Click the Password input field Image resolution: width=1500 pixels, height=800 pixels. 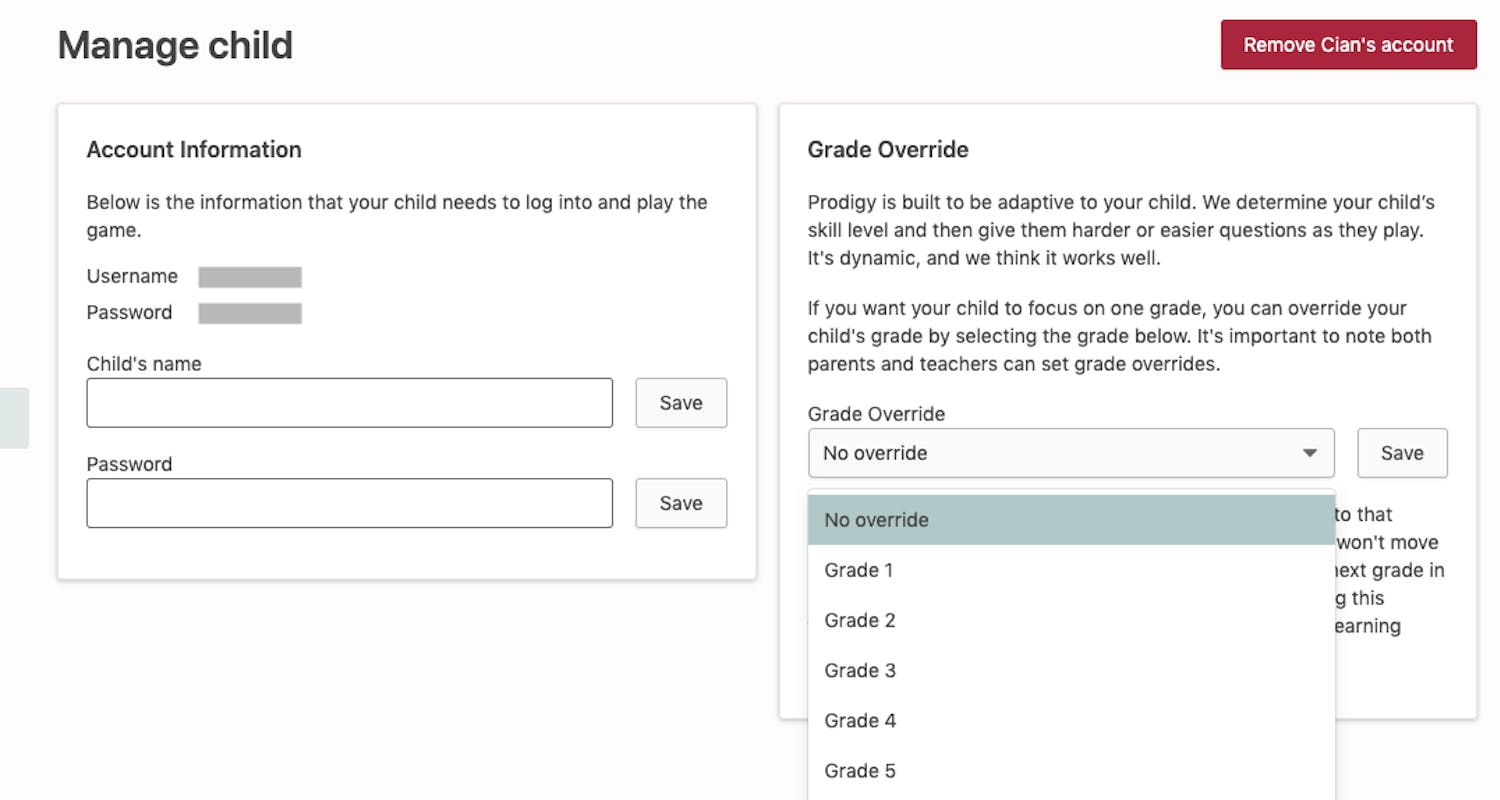350,503
